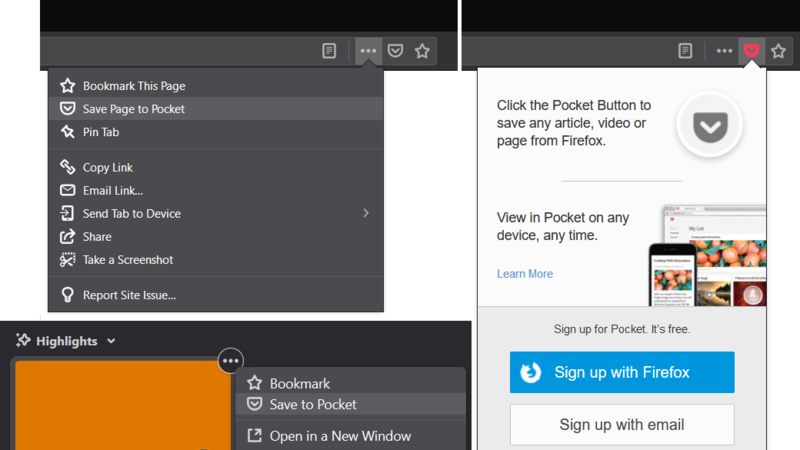Open Reader View icon in right toolbar
Image resolution: width=800 pixels, height=450 pixels.
pyautogui.click(x=685, y=51)
